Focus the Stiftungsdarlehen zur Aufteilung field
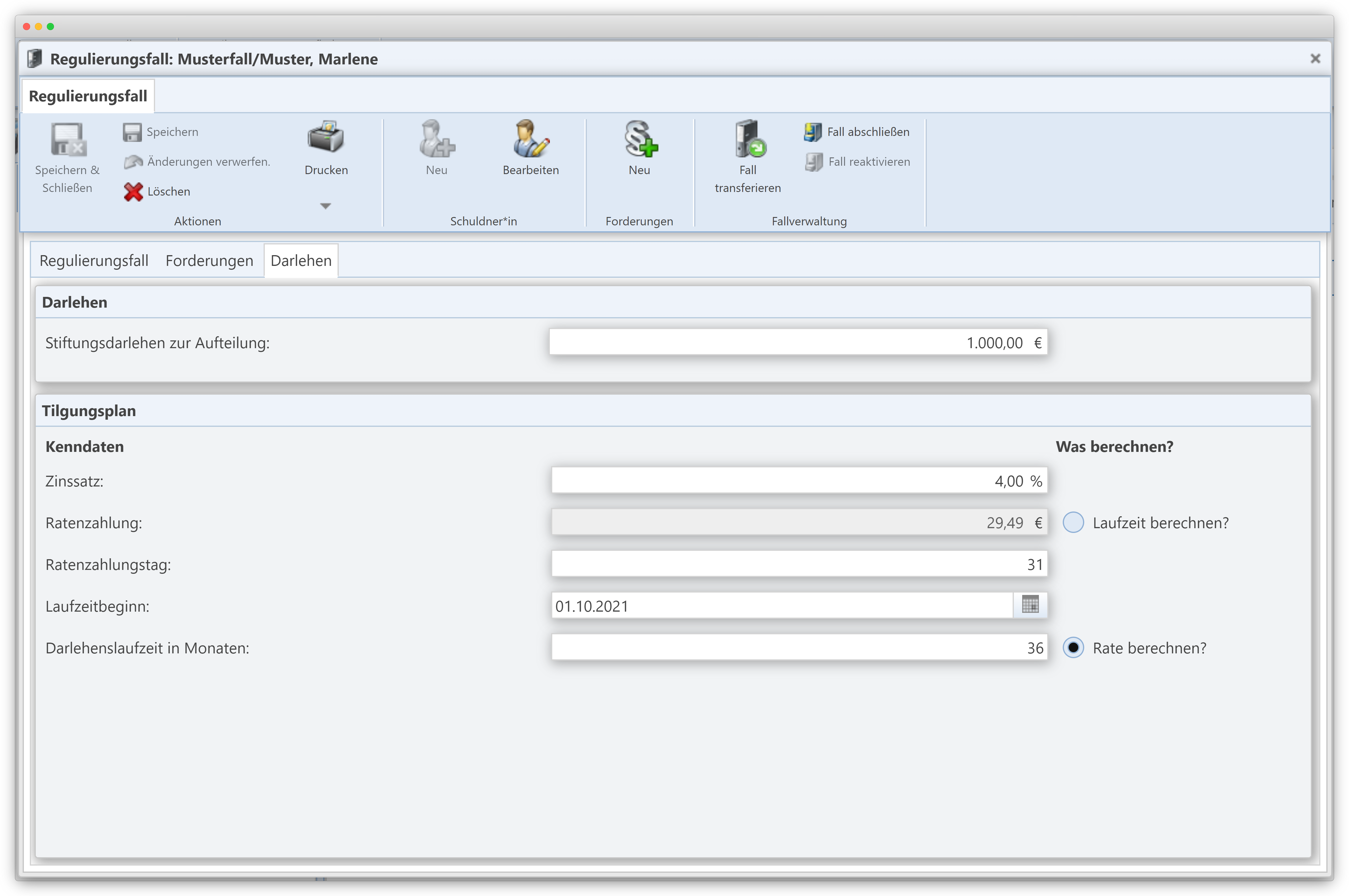Viewport: 1349px width, 896px height. [x=798, y=342]
